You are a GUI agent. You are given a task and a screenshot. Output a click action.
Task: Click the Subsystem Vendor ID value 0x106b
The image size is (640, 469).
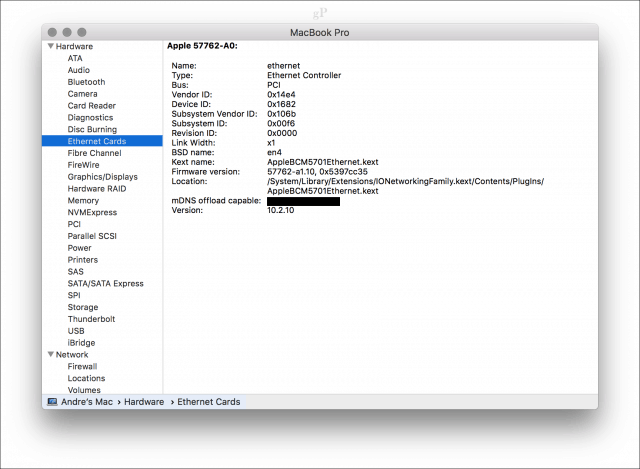pyautogui.click(x=282, y=113)
